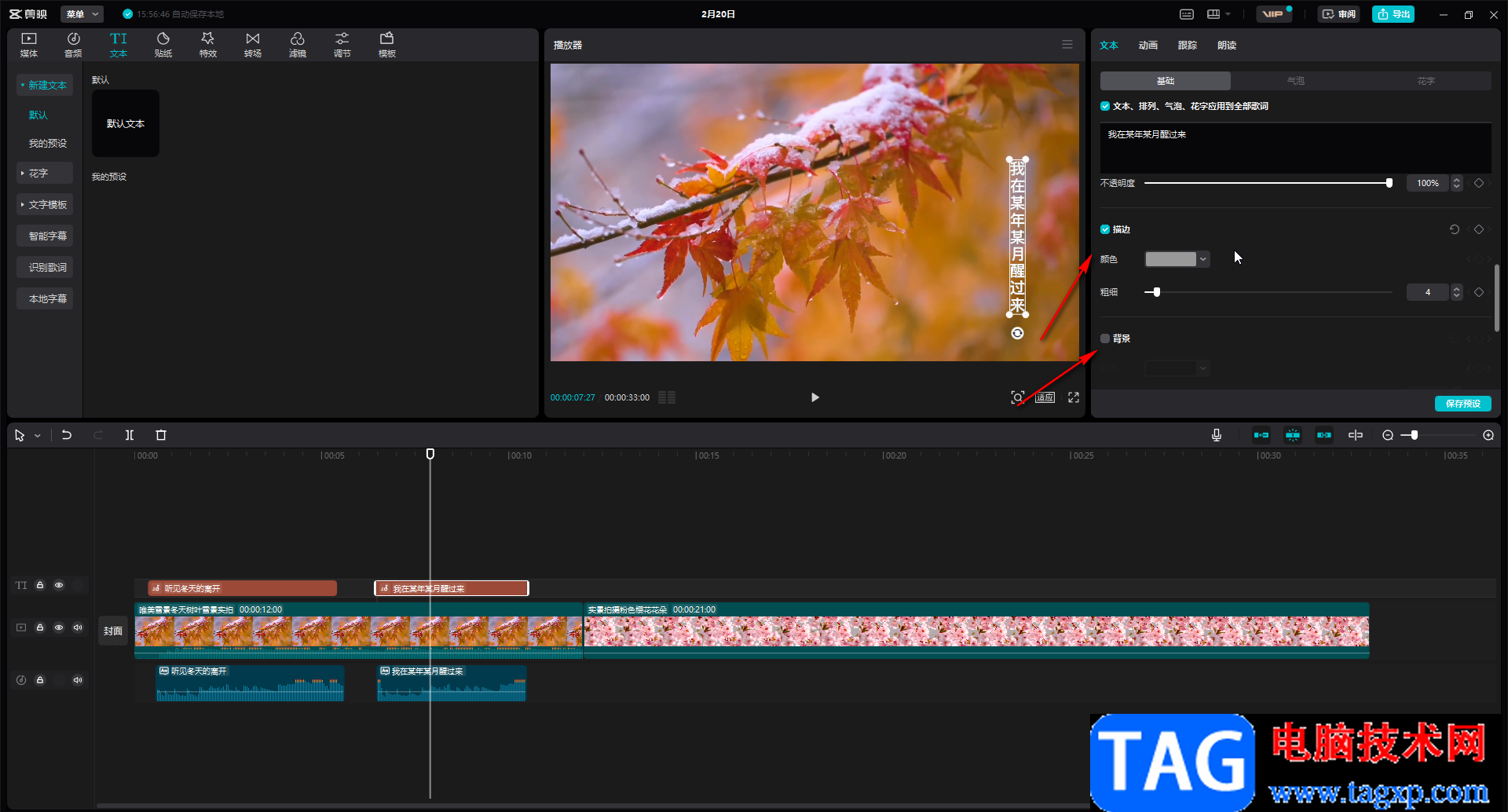Click the 保存预设 save preset button
Image resolution: width=1508 pixels, height=812 pixels.
[1462, 404]
